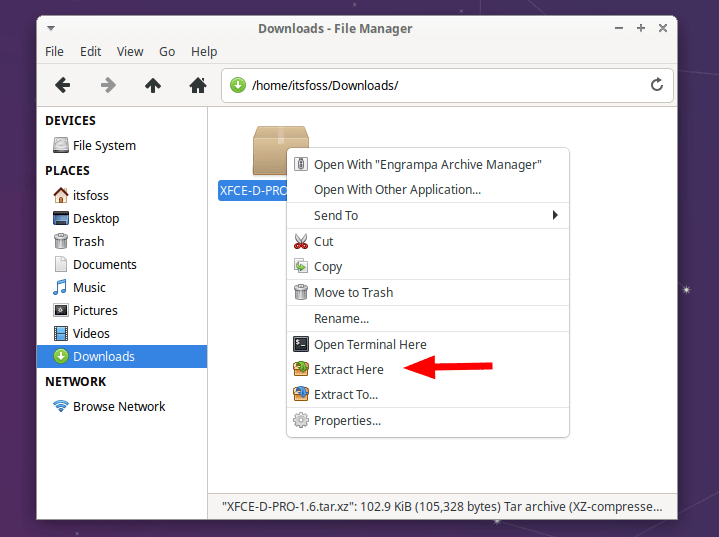Open the File menu
The width and height of the screenshot is (719, 537).
point(54,51)
